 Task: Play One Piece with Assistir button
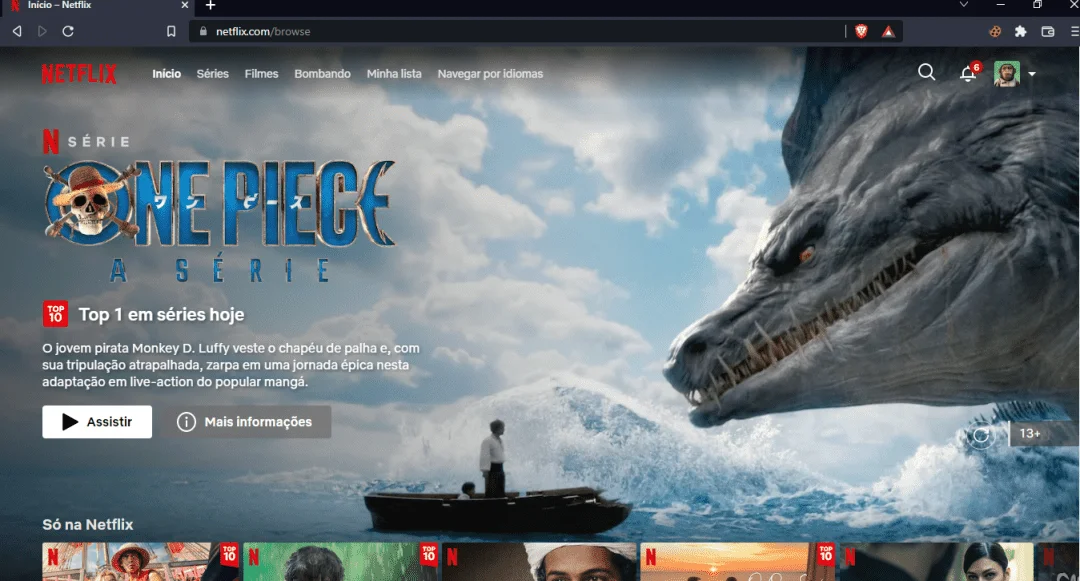click(x=97, y=421)
